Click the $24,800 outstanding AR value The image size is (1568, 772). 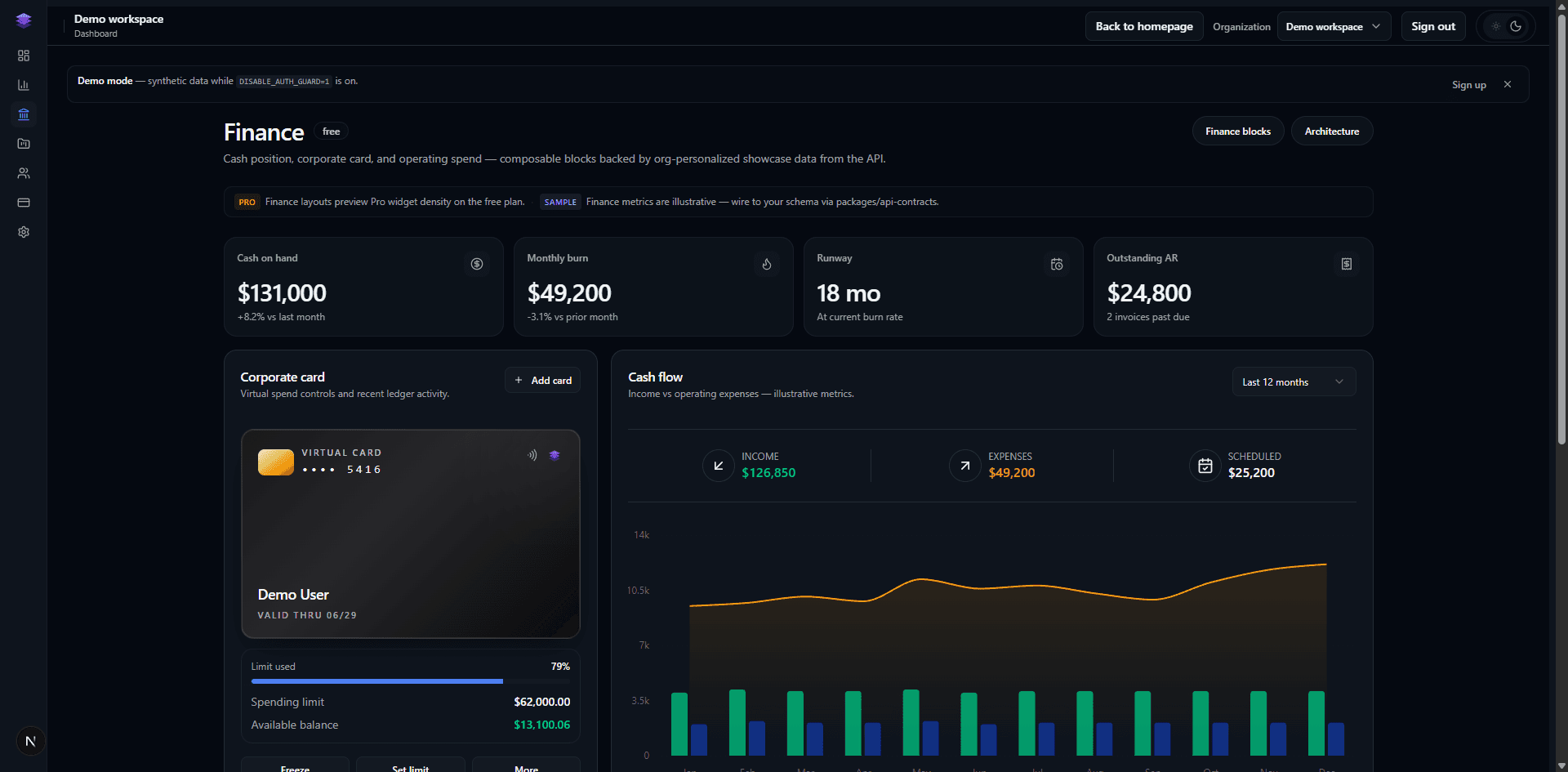[1148, 292]
